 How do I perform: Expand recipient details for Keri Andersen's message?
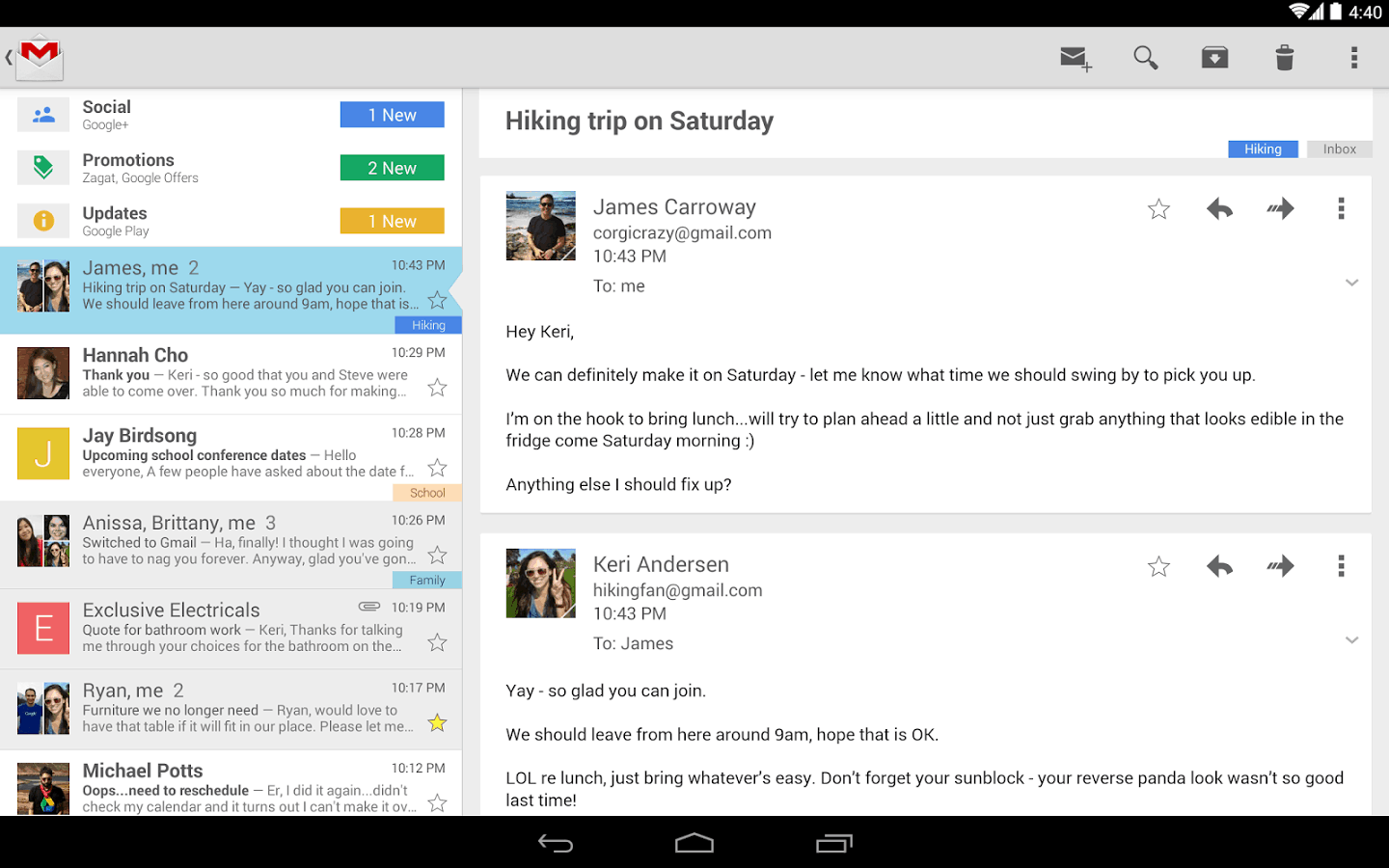coord(1351,640)
